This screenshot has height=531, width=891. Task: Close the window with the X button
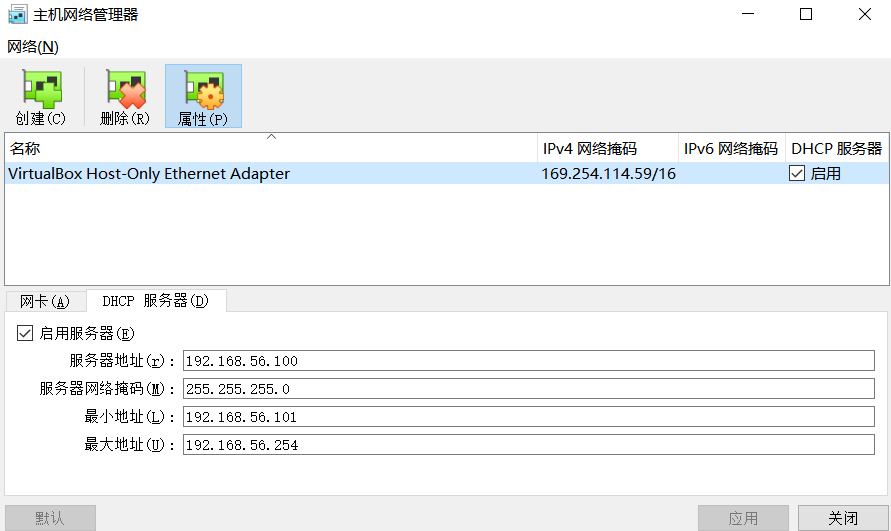point(865,14)
